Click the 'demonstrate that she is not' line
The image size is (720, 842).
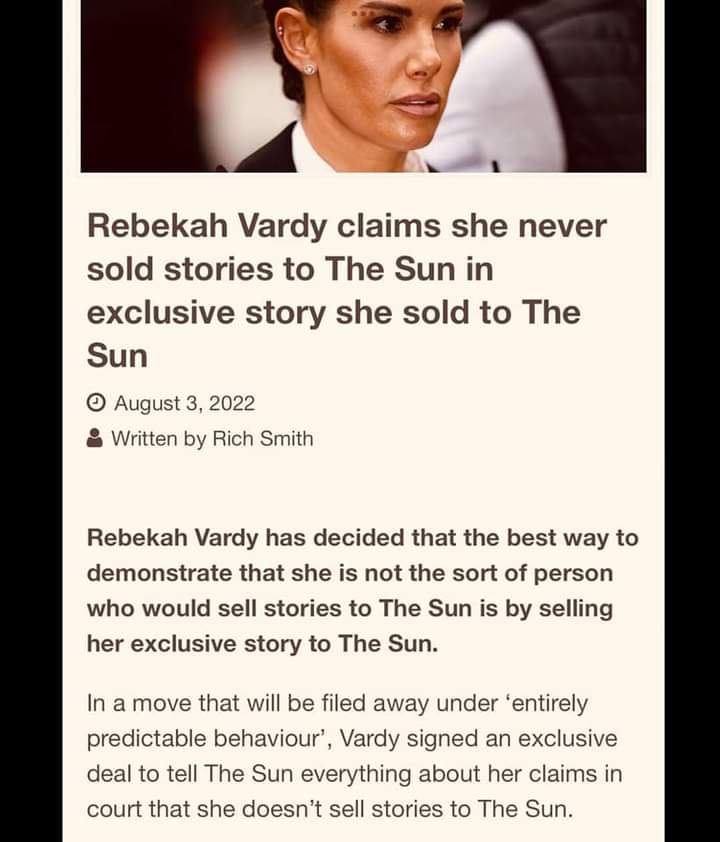tap(349, 573)
